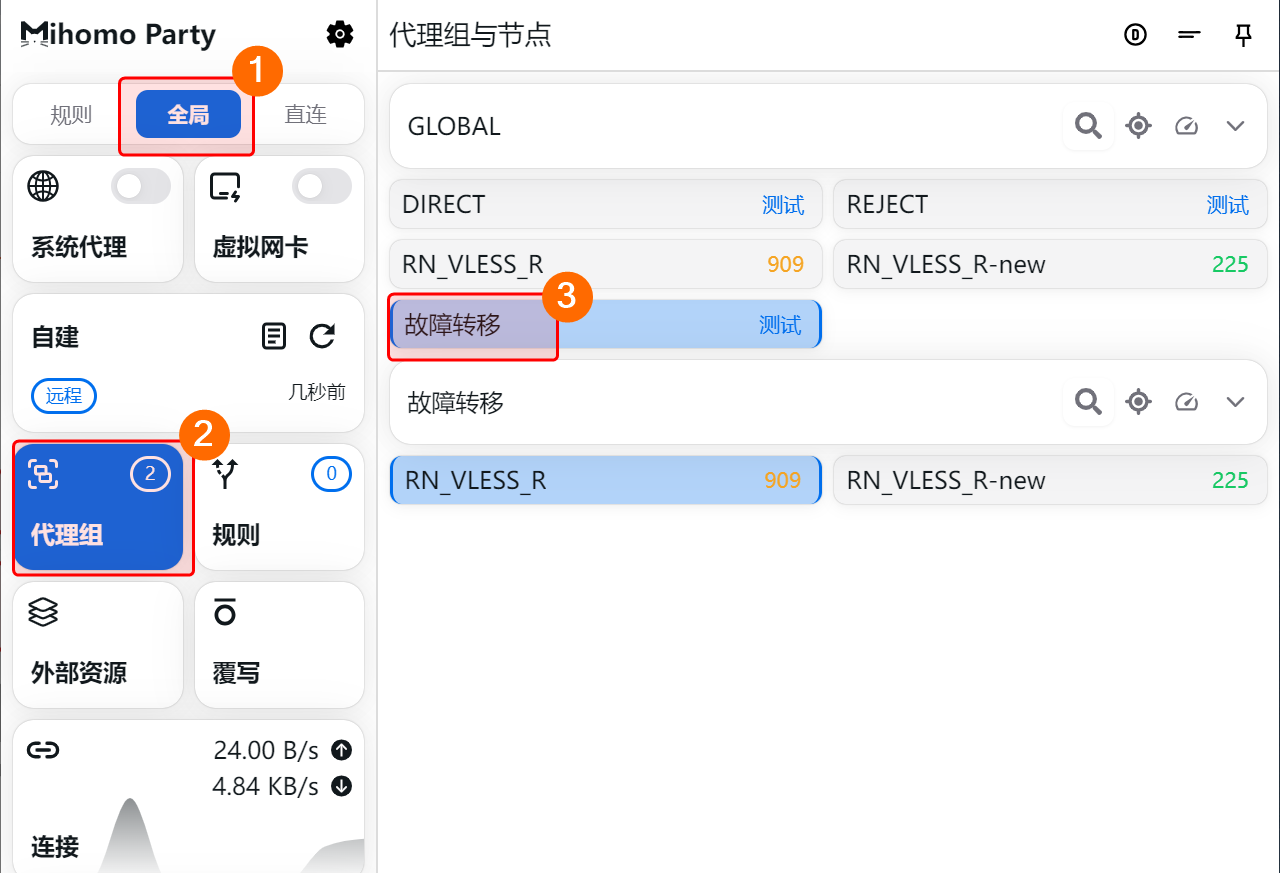The height and width of the screenshot is (873, 1280).
Task: Run speed test for 故障转移 group
Action: click(1187, 402)
